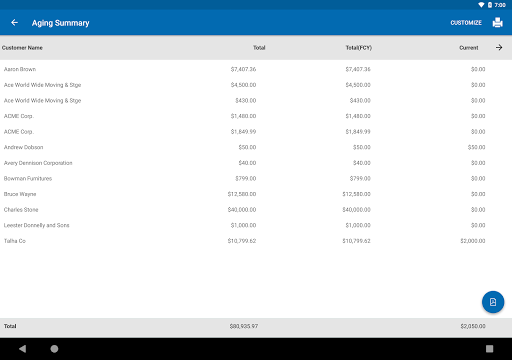This screenshot has height=360, width=512.
Task: Open Talha Co customer entry
Action: point(256,241)
